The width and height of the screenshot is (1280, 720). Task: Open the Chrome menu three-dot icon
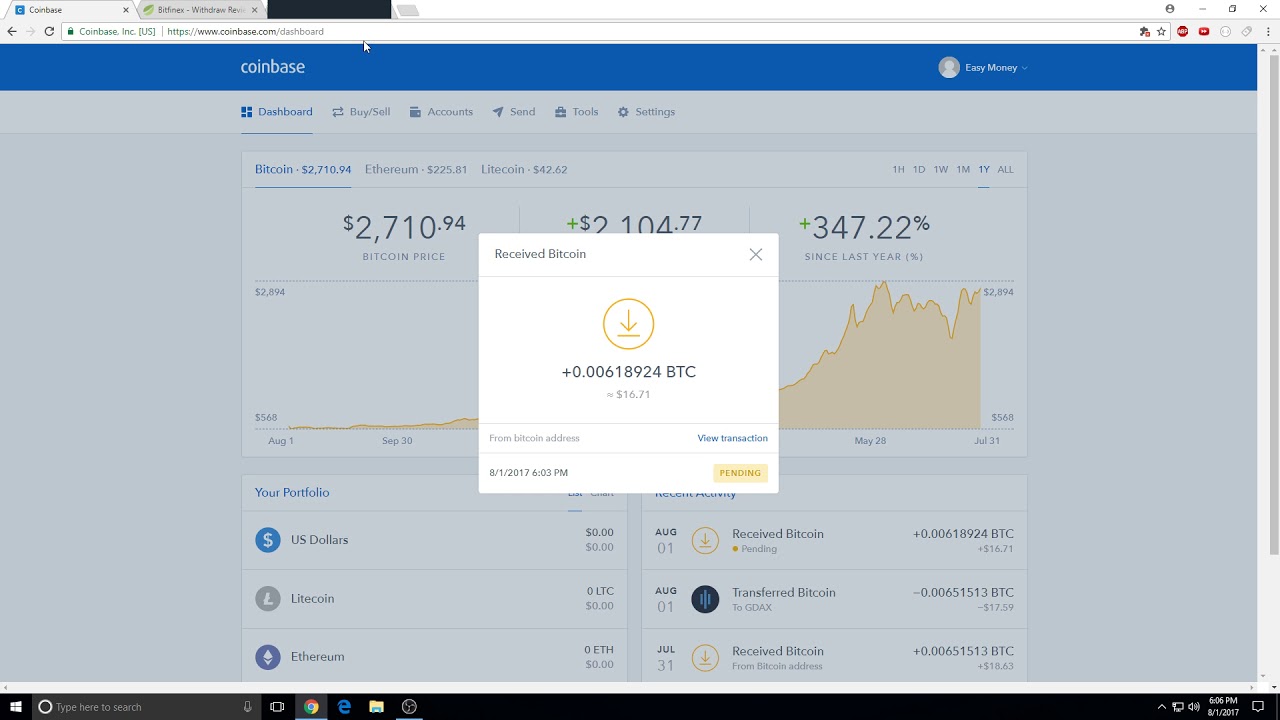click(x=1268, y=31)
